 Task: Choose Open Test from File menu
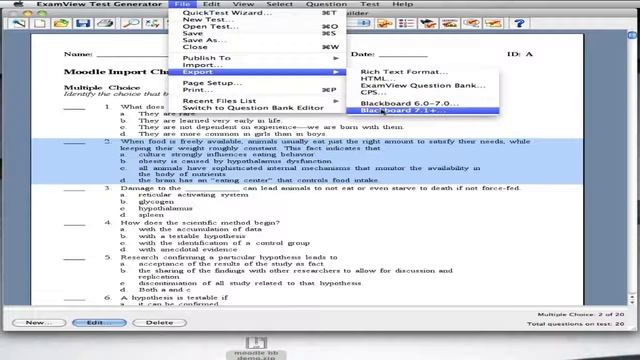257,27
